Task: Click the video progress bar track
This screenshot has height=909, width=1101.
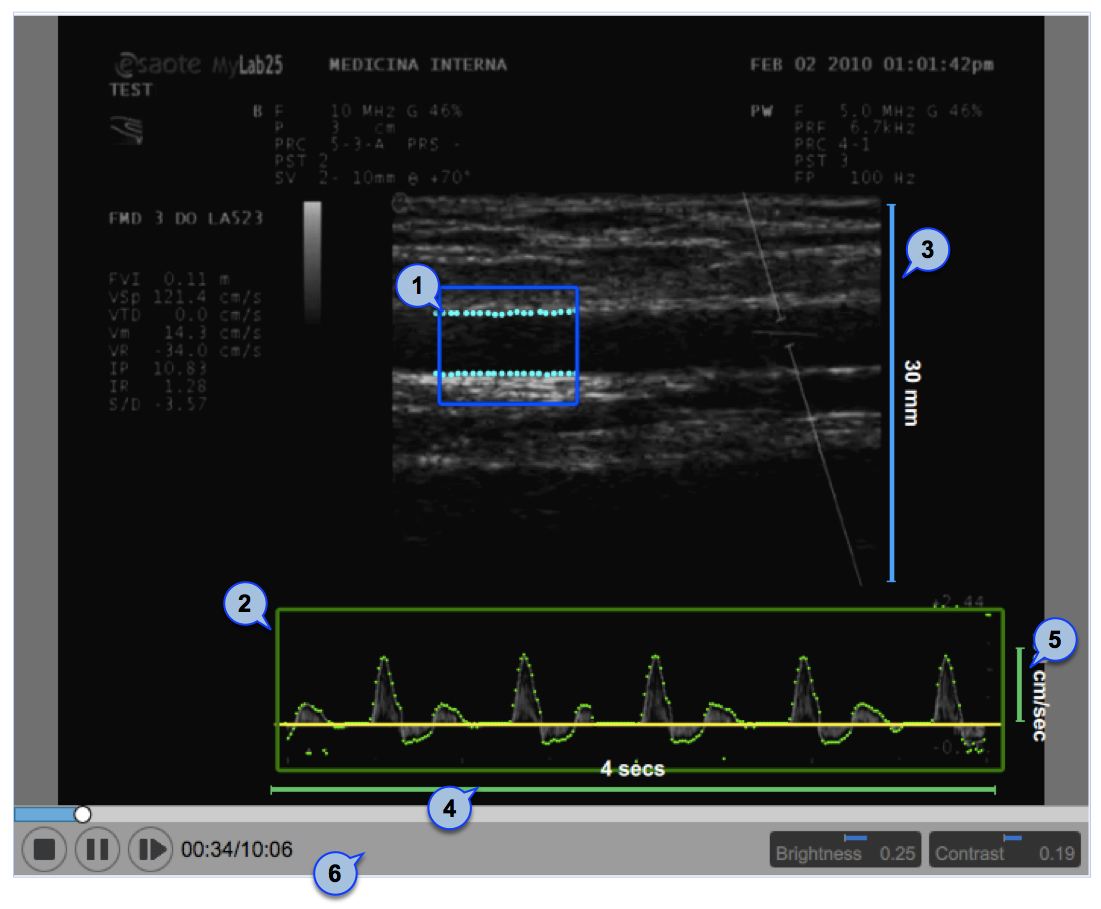Action: (x=551, y=814)
